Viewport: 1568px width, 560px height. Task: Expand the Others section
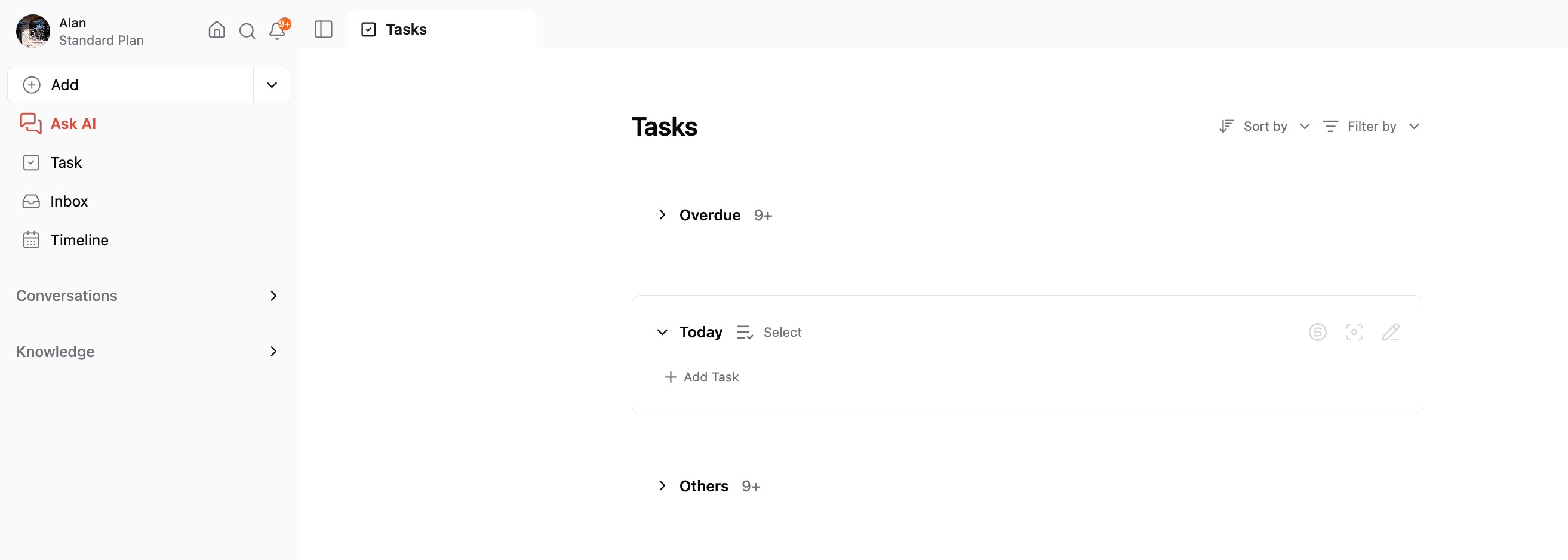(662, 486)
